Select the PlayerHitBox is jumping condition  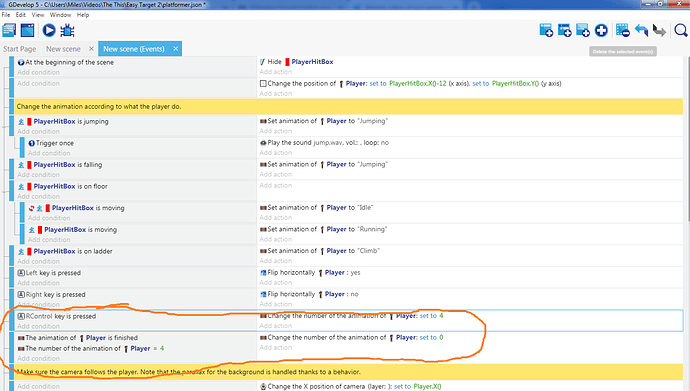tap(71, 121)
